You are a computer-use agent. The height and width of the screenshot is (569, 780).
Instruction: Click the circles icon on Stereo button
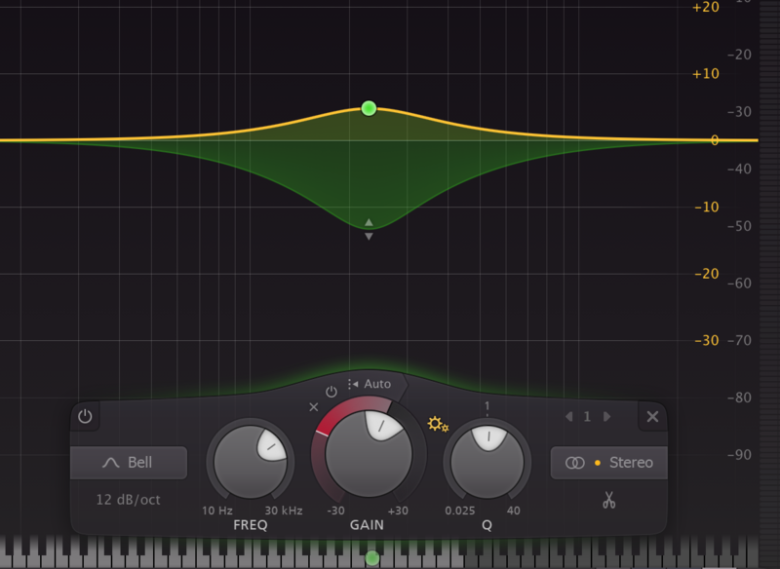coord(575,463)
